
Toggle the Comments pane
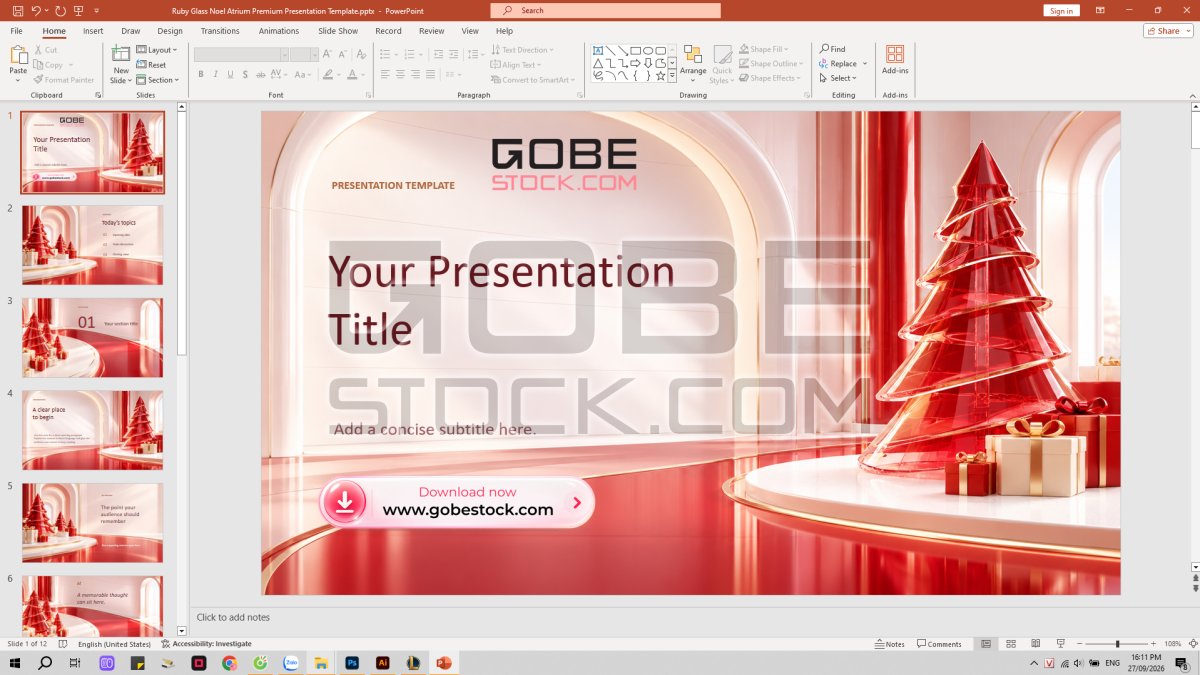939,644
